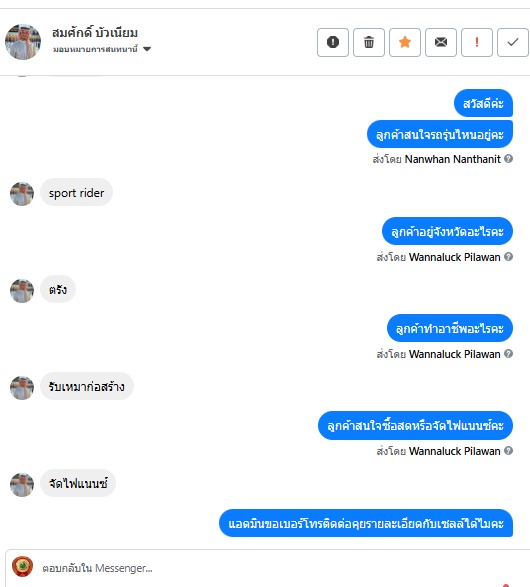The height and width of the screenshot is (587, 530).
Task: Click the Nanwhan Nanthanit sender name
Action: point(453,159)
